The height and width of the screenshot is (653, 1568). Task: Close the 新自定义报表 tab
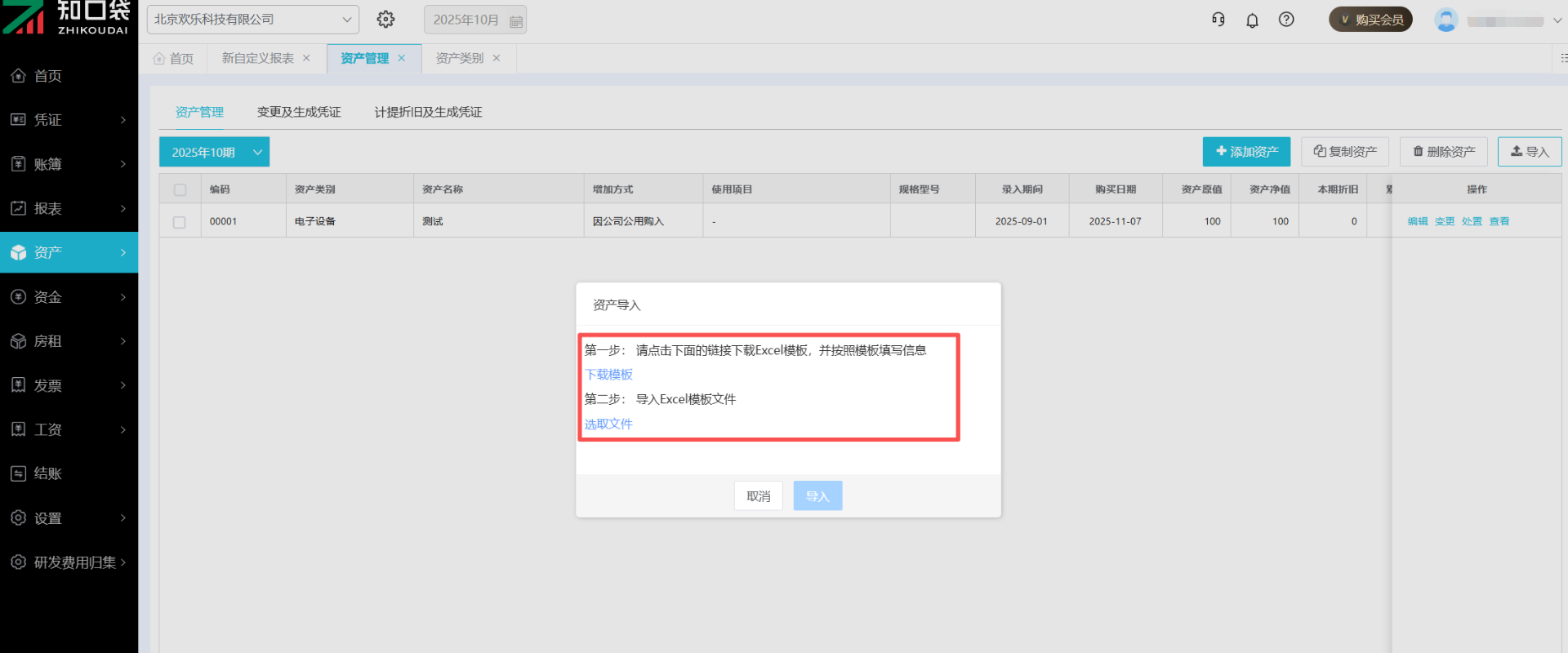coord(307,58)
